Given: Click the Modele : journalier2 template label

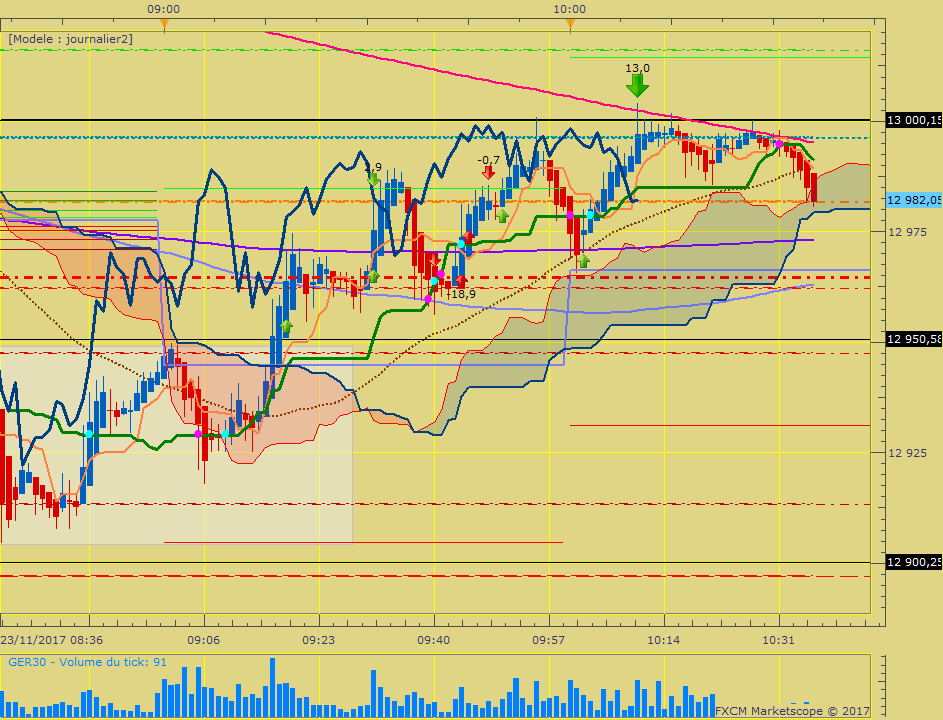Looking at the screenshot, I should 70,39.
